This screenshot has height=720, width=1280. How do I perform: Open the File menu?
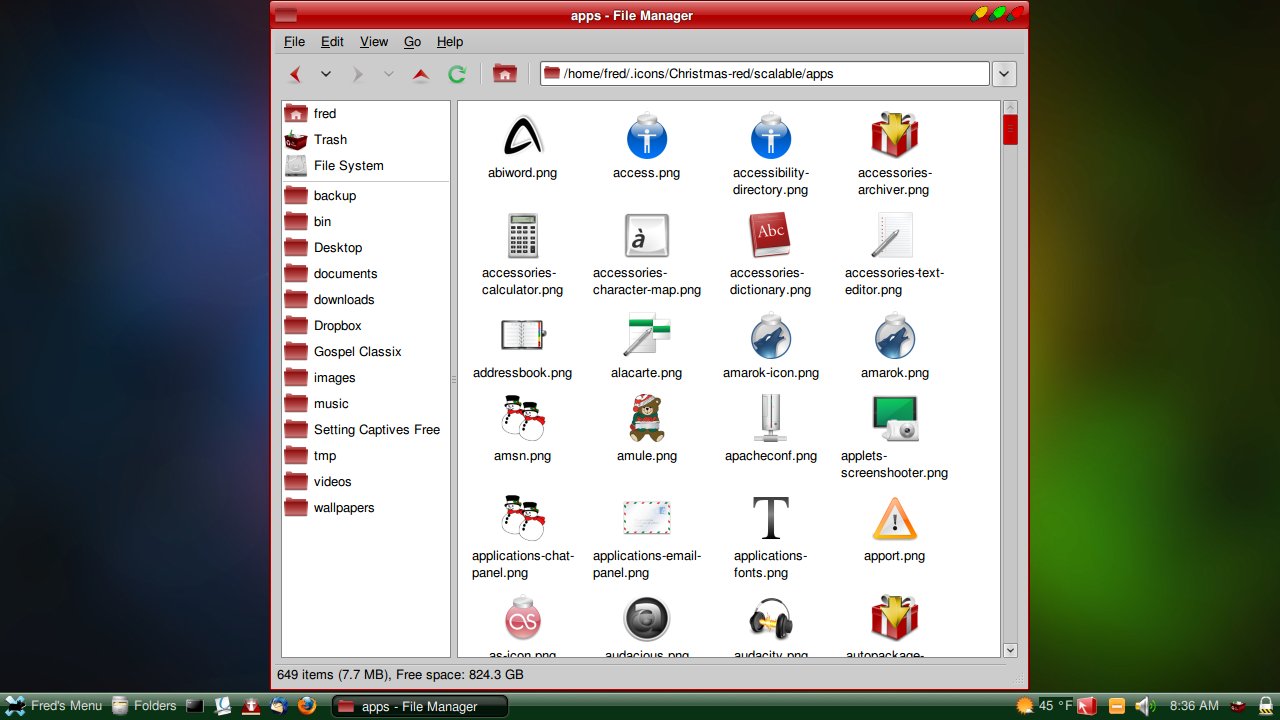click(x=294, y=42)
